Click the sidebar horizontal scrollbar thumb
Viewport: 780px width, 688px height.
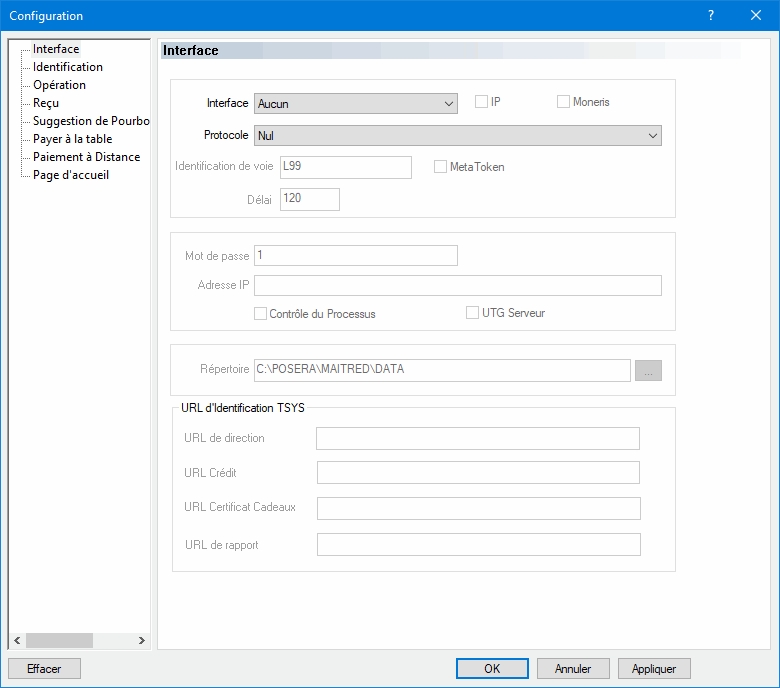[x=59, y=640]
